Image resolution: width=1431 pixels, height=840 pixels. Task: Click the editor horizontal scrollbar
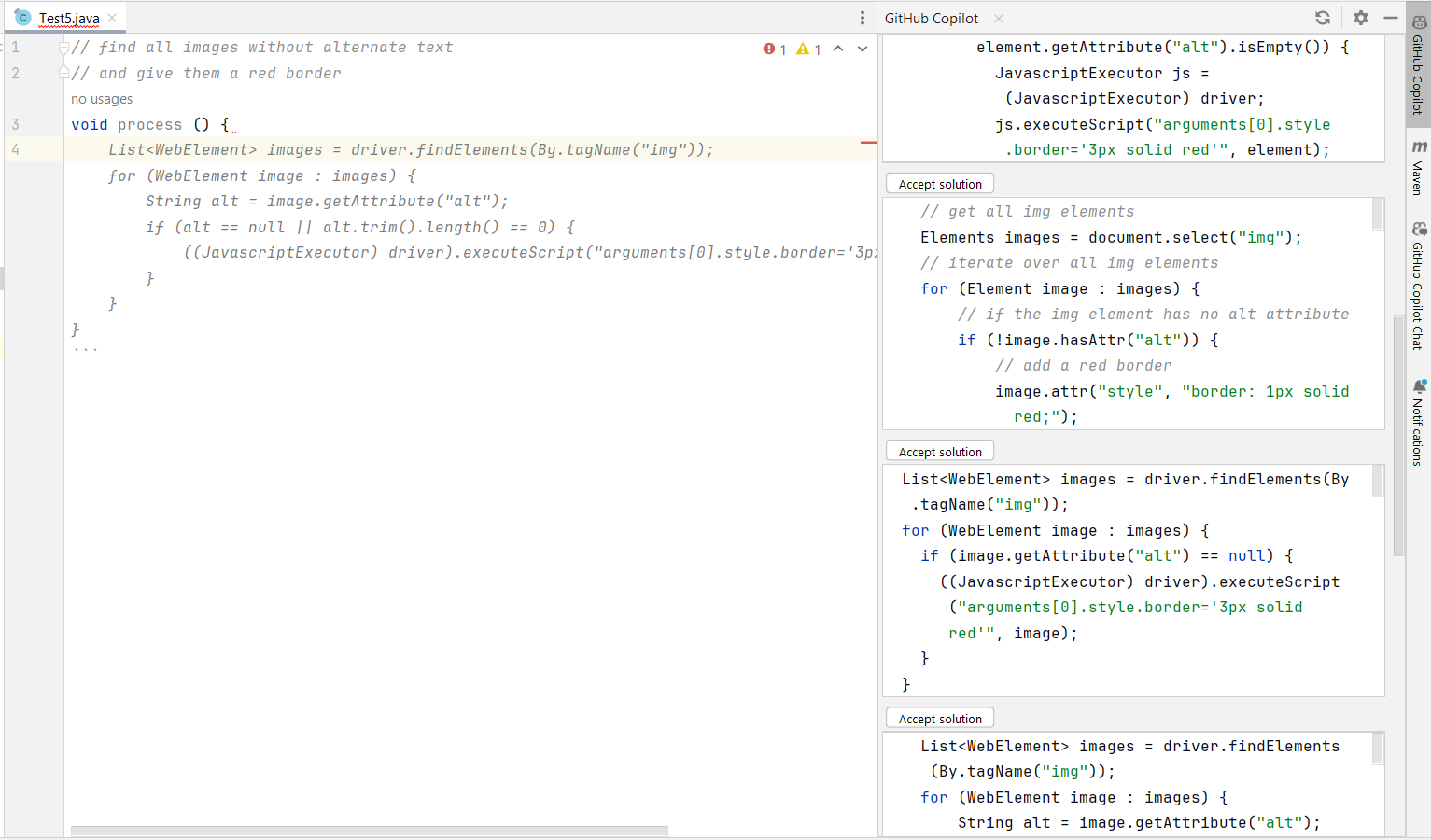[369, 831]
